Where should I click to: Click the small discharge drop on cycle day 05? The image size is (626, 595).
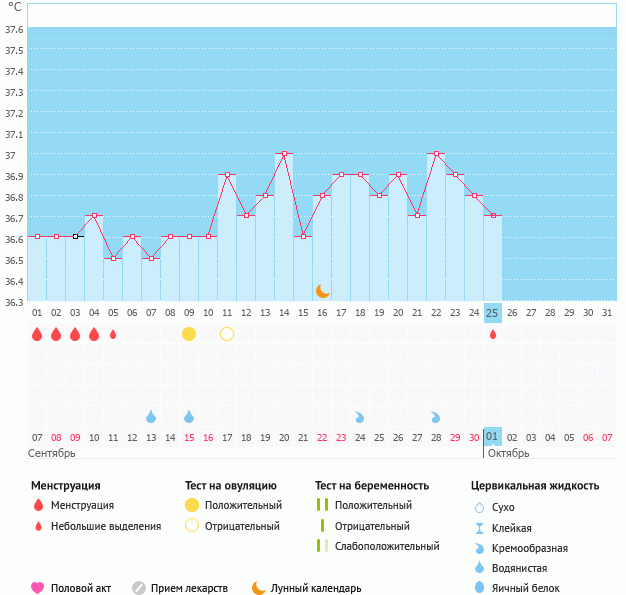113,334
